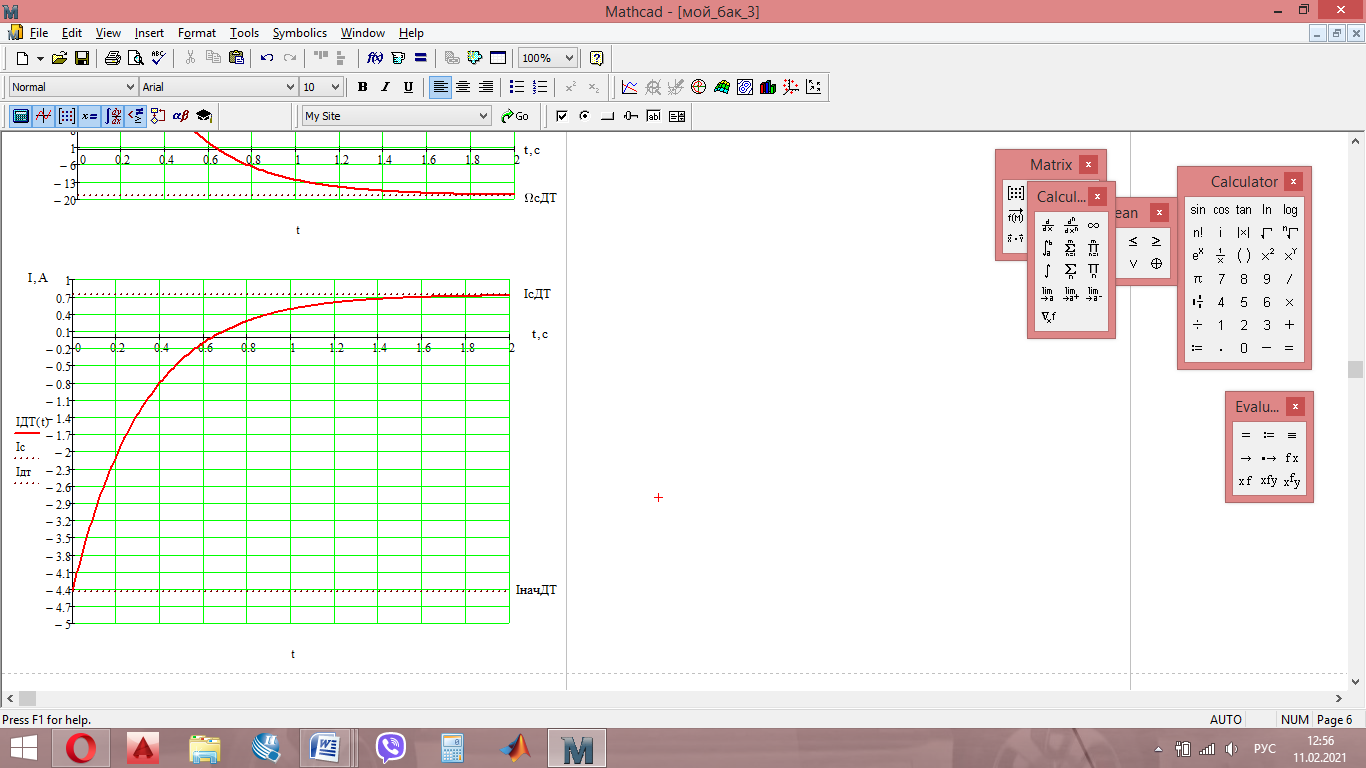Insert polar plot icon
Viewport: 1366px width, 768px height.
pyautogui.click(x=699, y=87)
